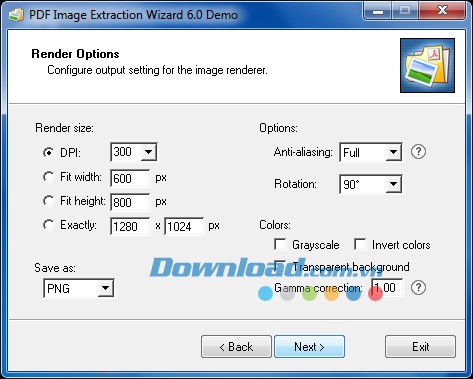
Task: Click the Exactly width 1280 field
Action: click(x=130, y=227)
